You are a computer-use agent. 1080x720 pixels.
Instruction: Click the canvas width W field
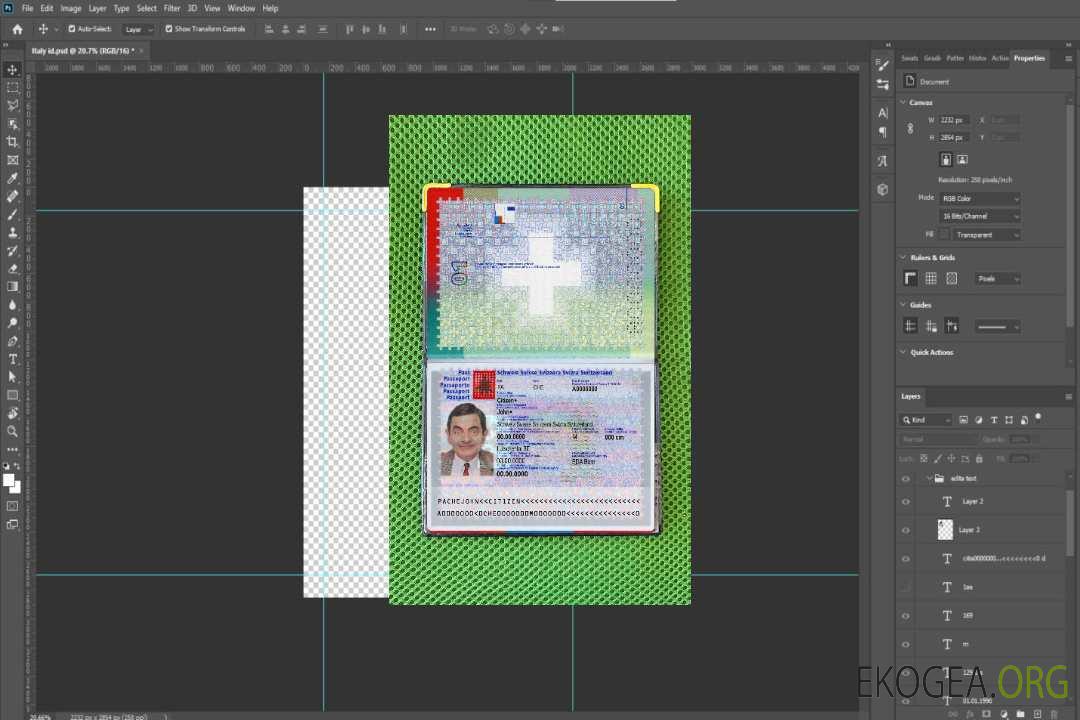pos(954,120)
